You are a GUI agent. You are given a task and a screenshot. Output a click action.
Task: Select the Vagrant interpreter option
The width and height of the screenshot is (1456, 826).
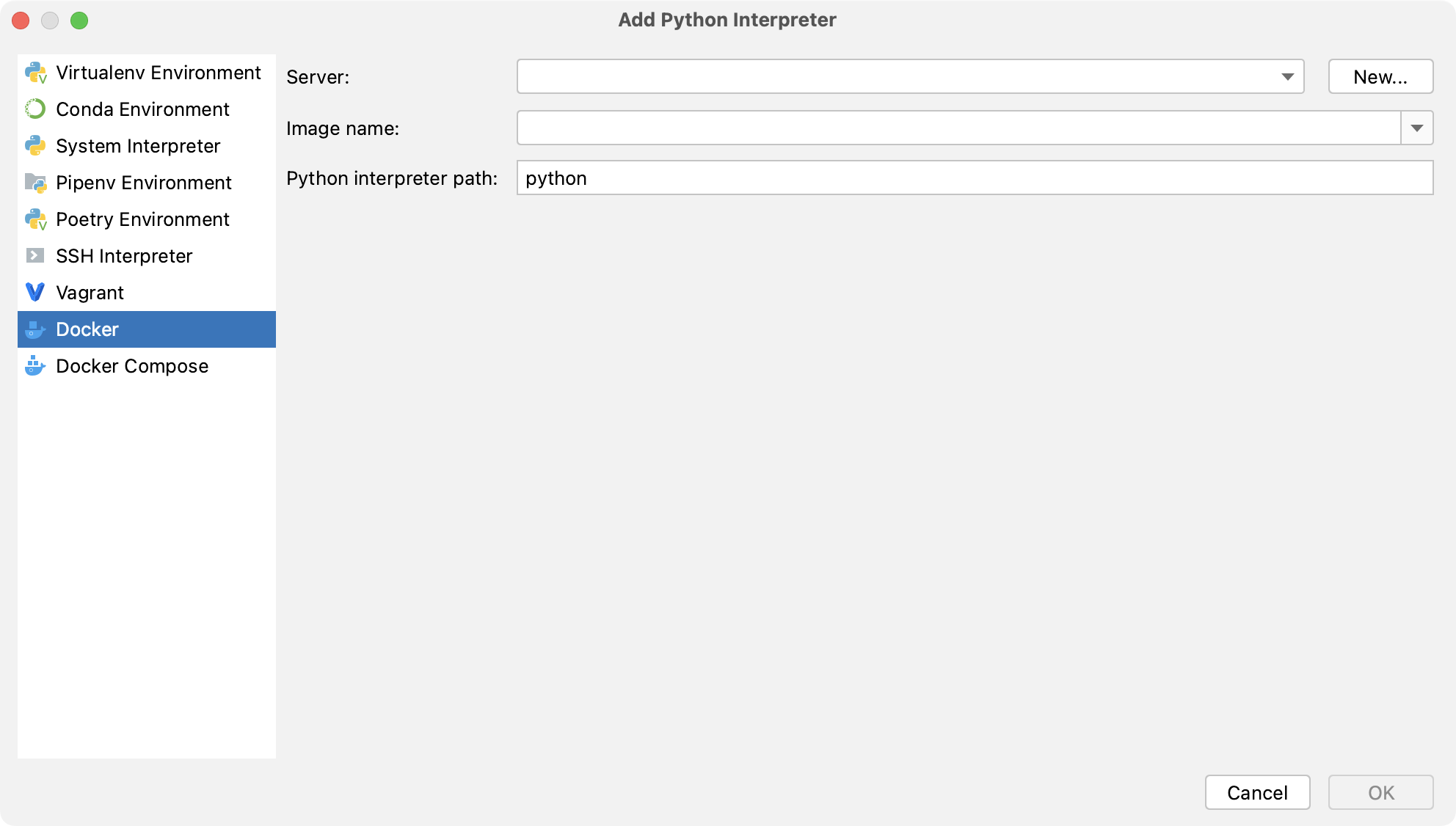click(89, 292)
